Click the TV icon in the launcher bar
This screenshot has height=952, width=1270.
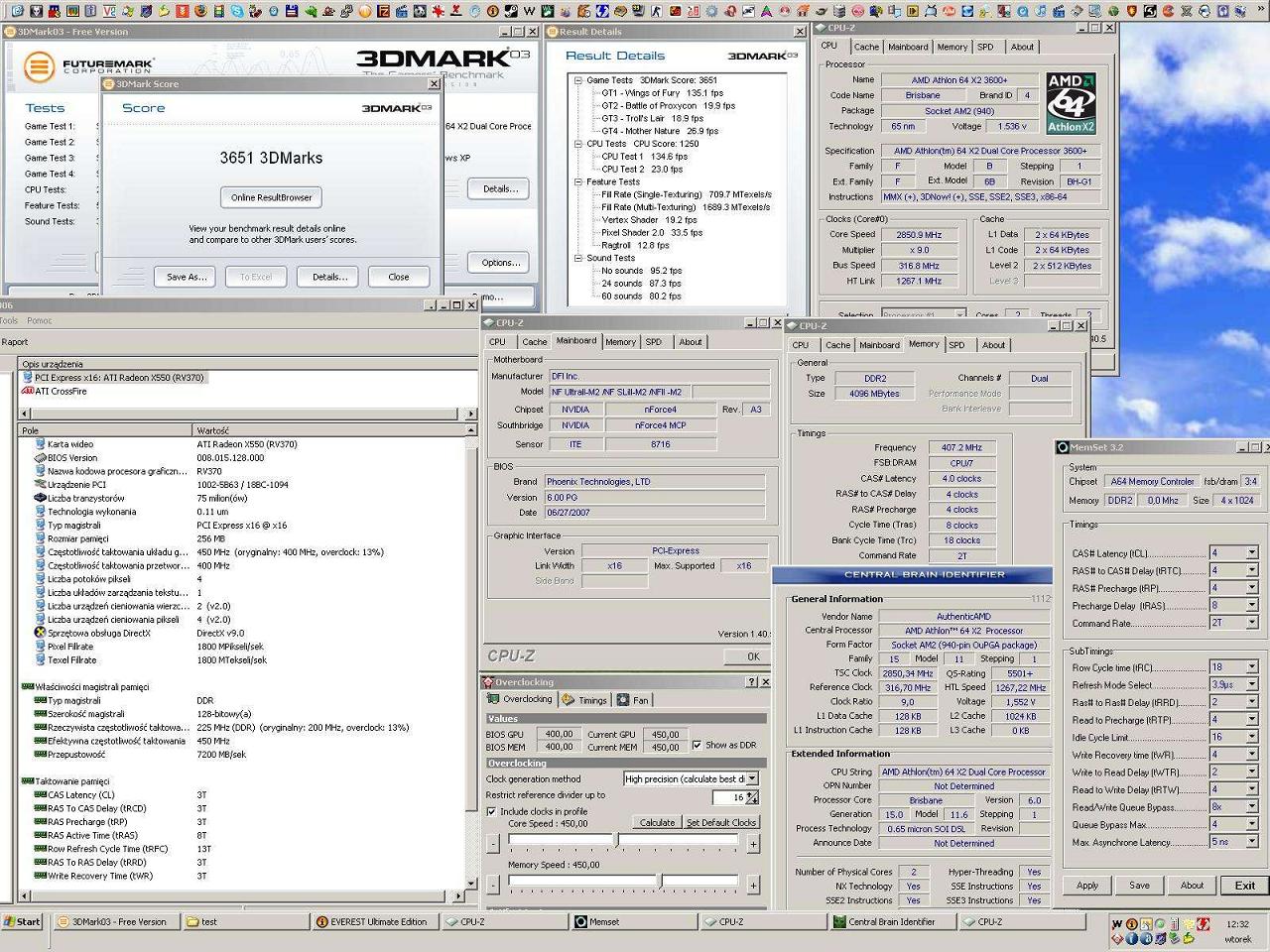tap(931, 11)
